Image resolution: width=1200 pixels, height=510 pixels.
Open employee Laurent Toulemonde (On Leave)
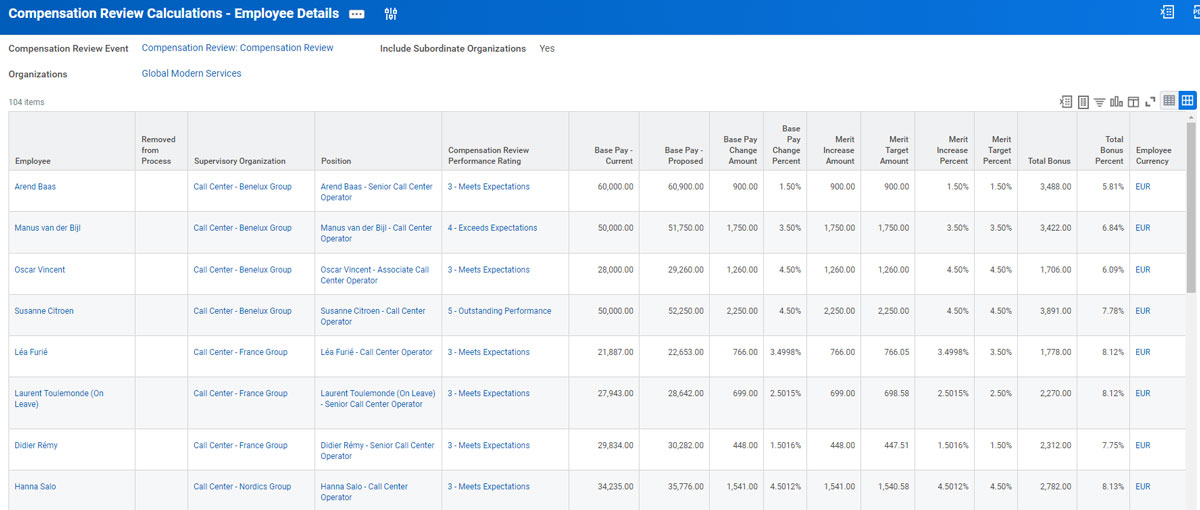[x=59, y=399]
